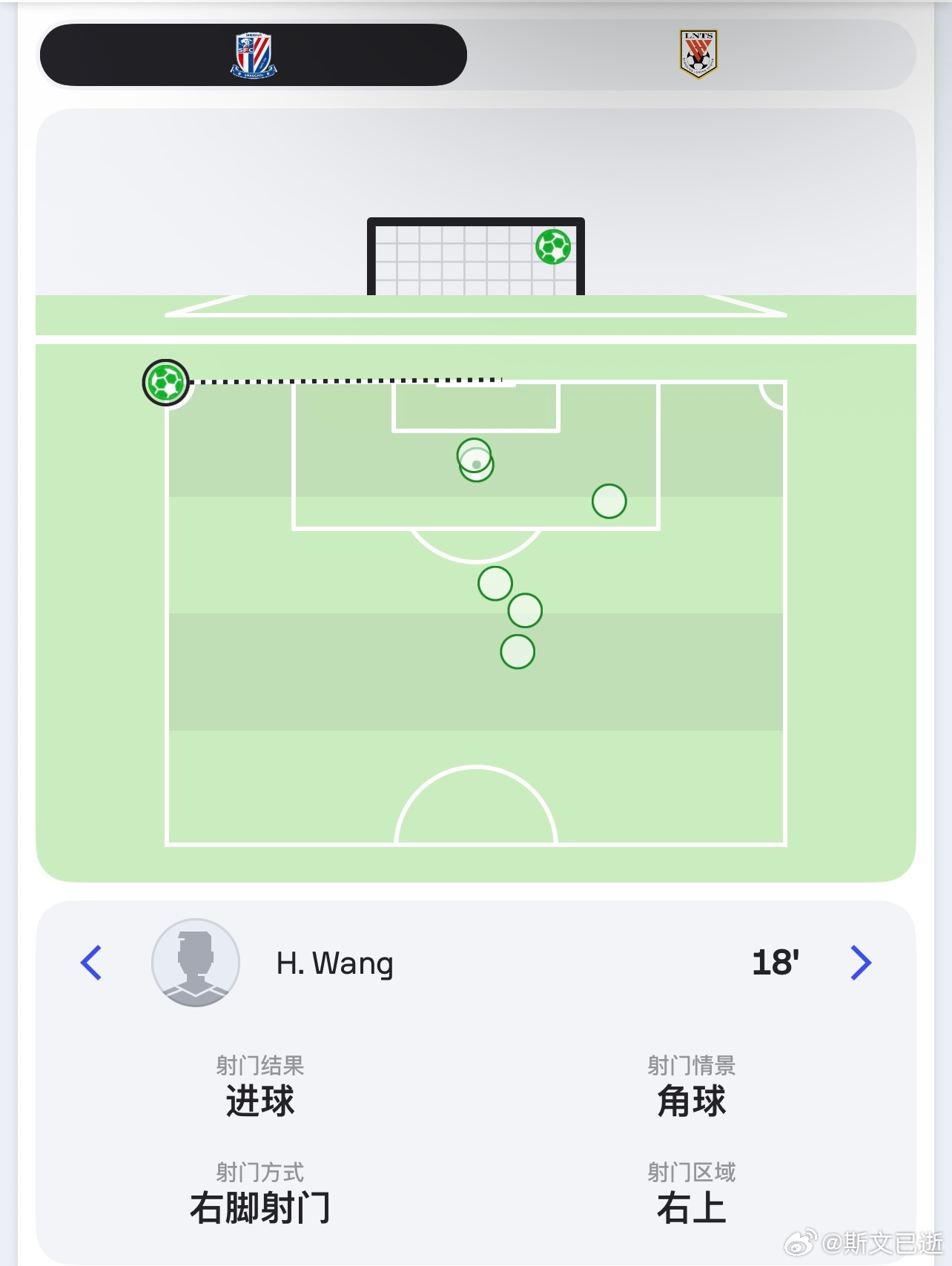Switch to the Shandong Taishan team tab
Image resolution: width=952 pixels, height=1266 pixels.
[x=698, y=55]
